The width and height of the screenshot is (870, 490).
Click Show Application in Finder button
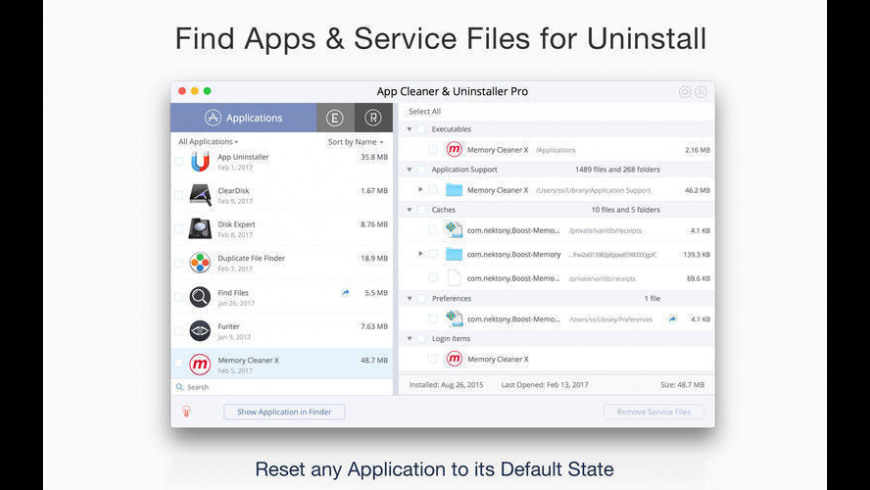pyautogui.click(x=284, y=412)
